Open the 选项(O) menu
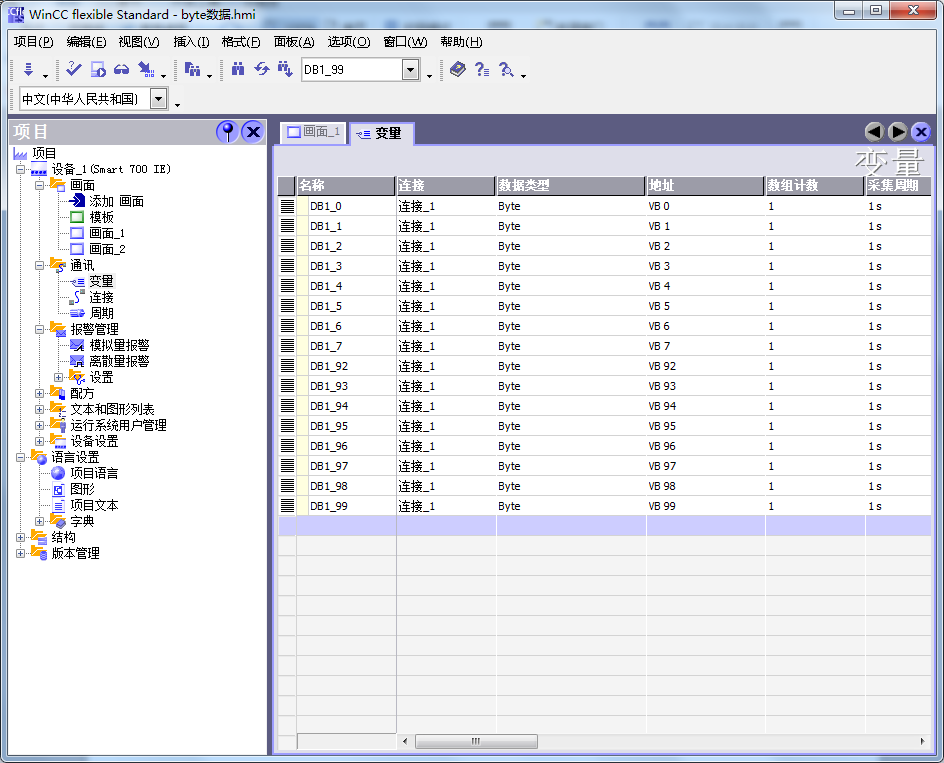Image resolution: width=944 pixels, height=763 pixels. point(349,42)
